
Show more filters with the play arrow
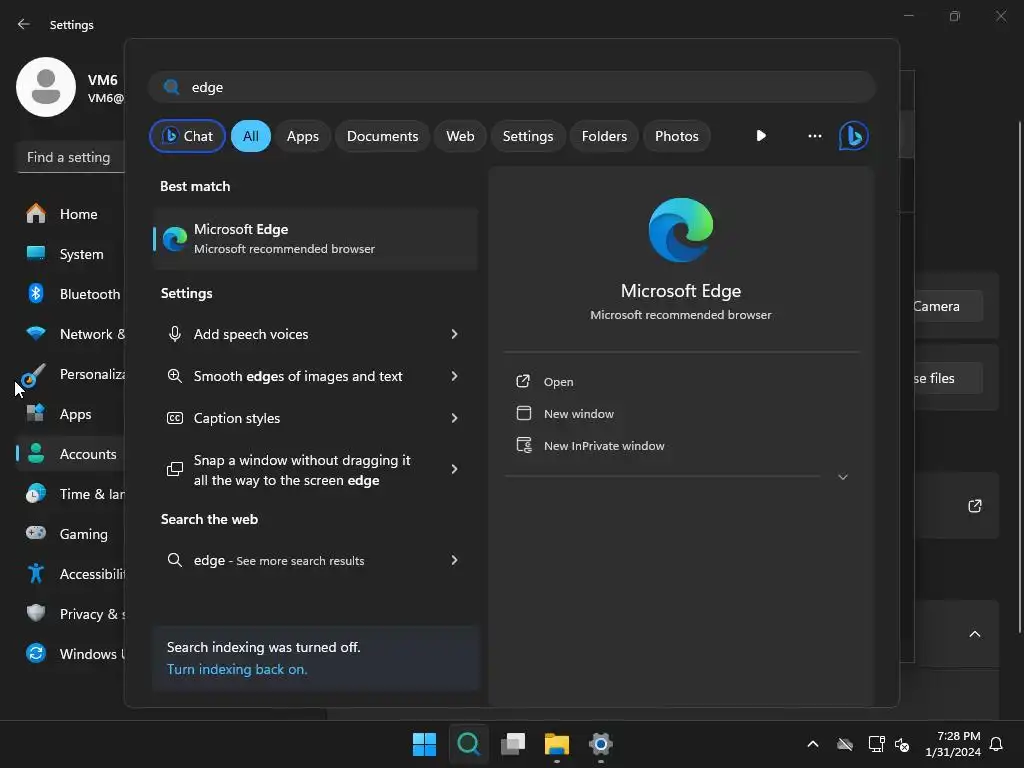coord(760,136)
